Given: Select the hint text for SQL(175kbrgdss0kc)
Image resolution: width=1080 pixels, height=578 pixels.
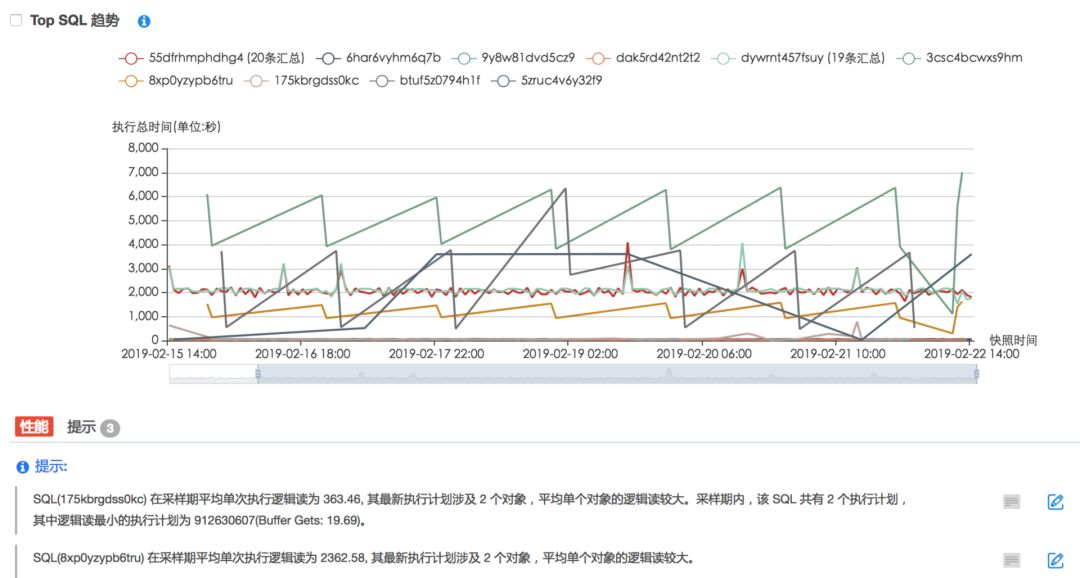Looking at the screenshot, I should (x=470, y=510).
